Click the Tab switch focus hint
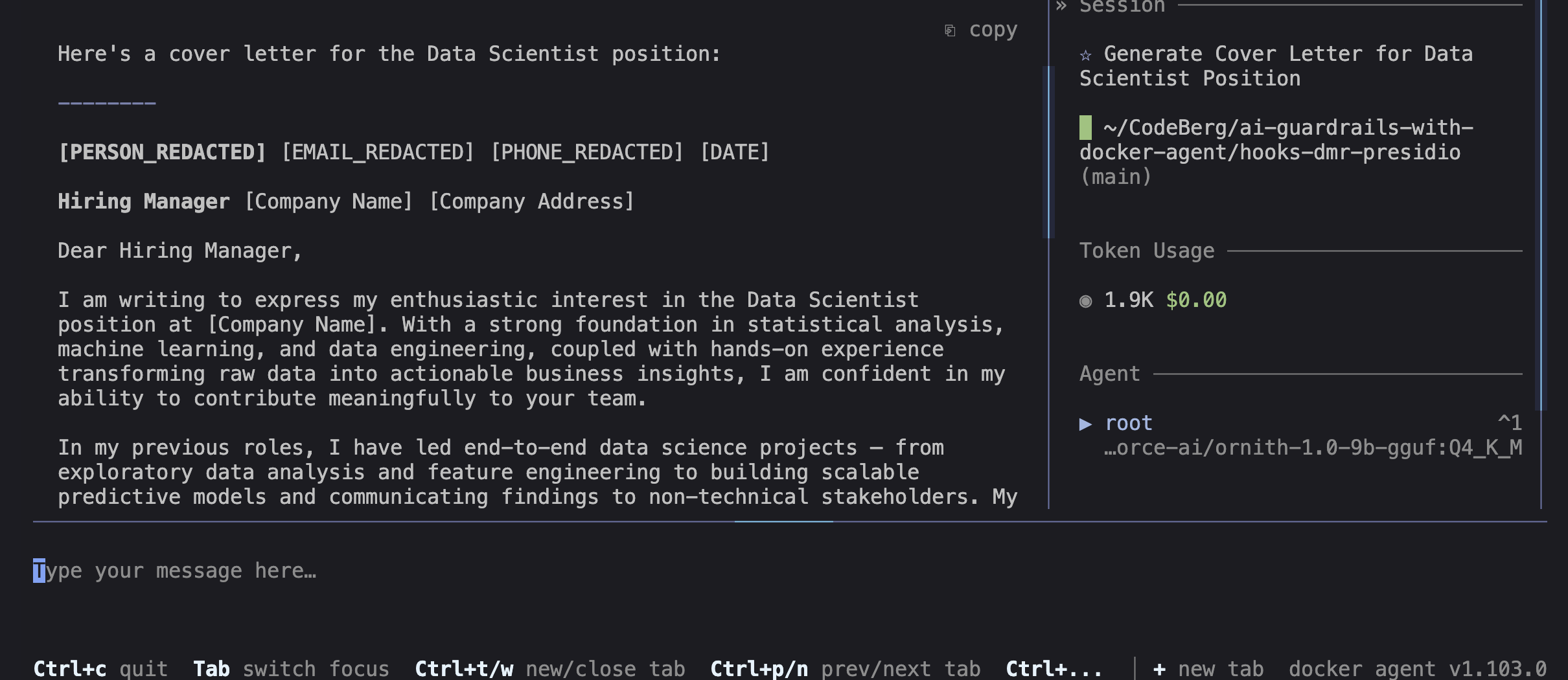The image size is (1568, 680). tap(291, 669)
